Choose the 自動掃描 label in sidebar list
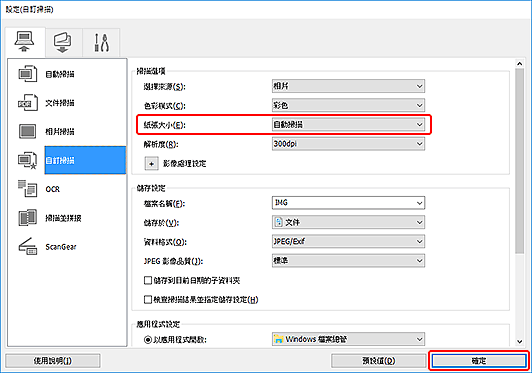This screenshot has height=373, width=532. (x=60, y=74)
